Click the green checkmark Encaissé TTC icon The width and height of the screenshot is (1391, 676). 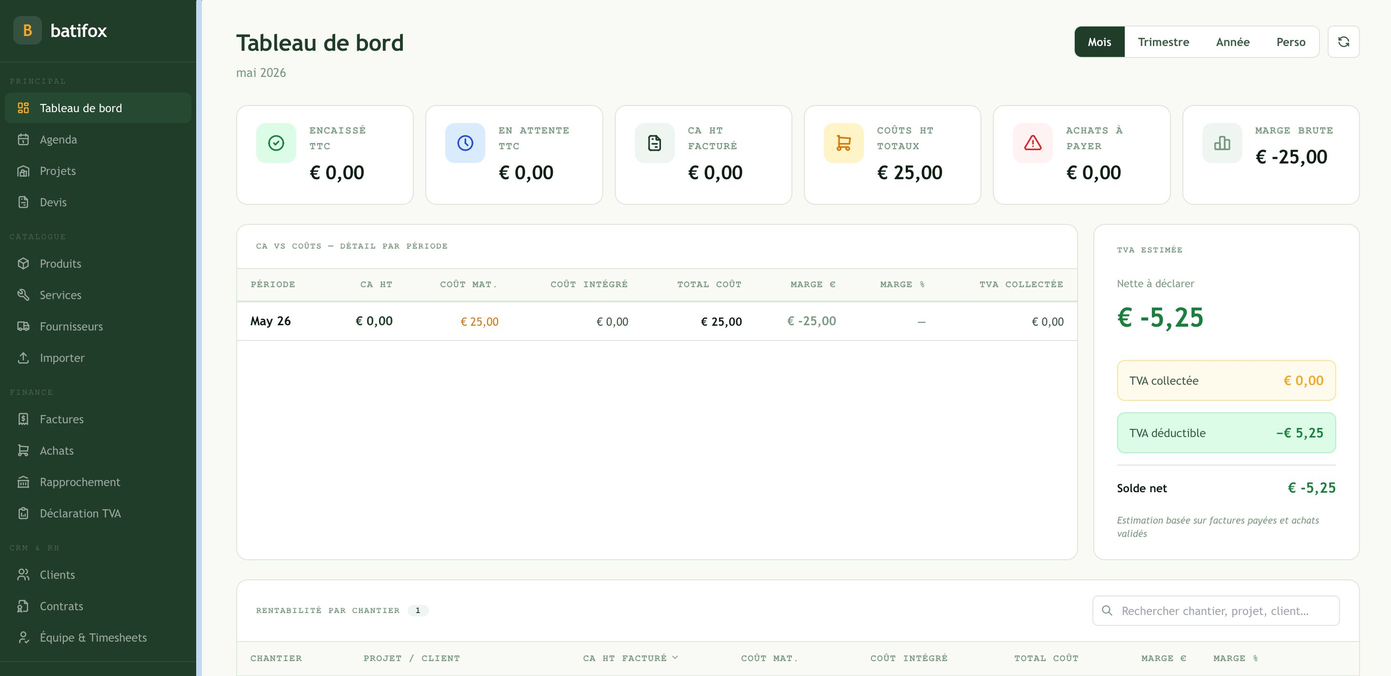pos(276,143)
